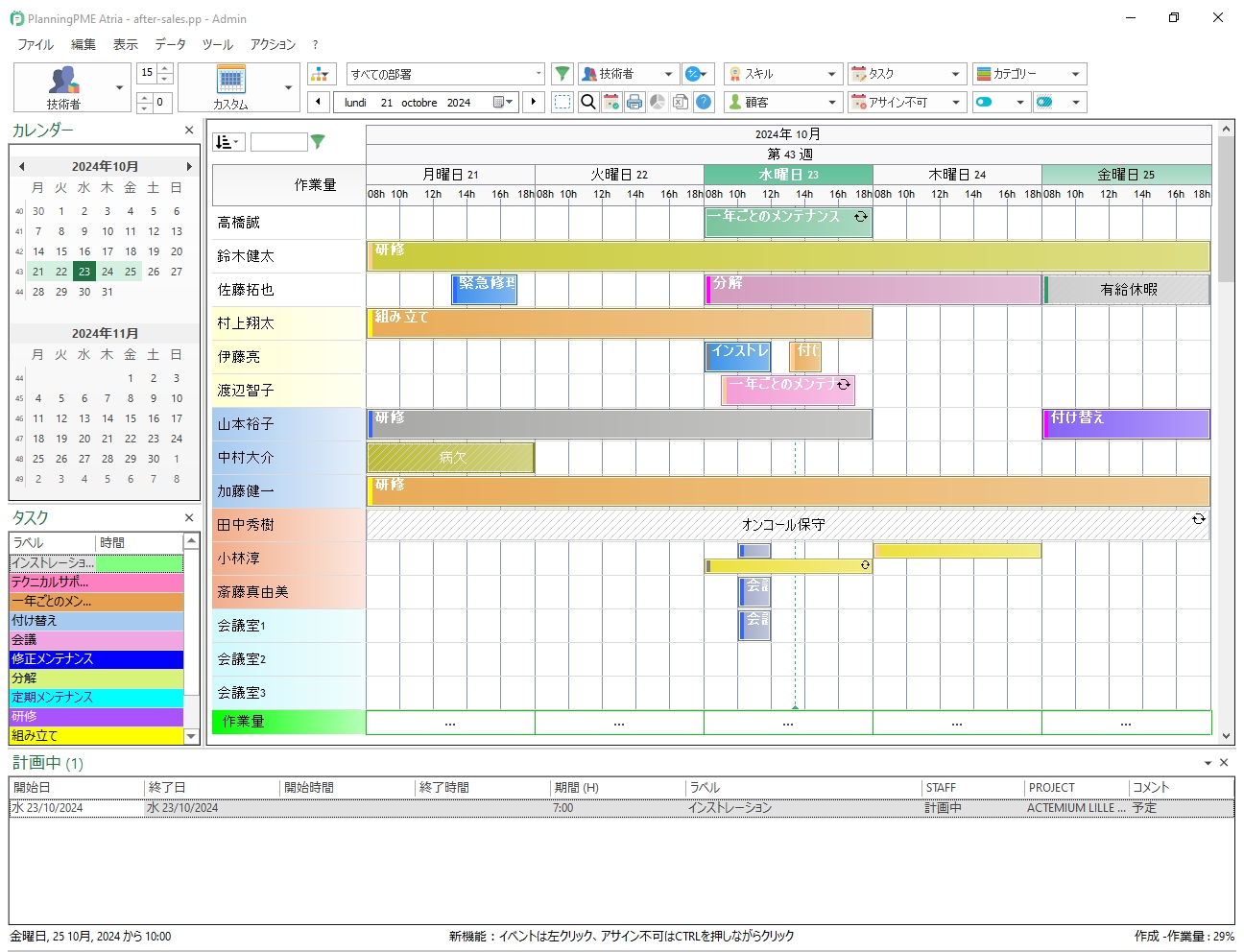
Task: Close the カレンダー panel
Action: (x=189, y=131)
